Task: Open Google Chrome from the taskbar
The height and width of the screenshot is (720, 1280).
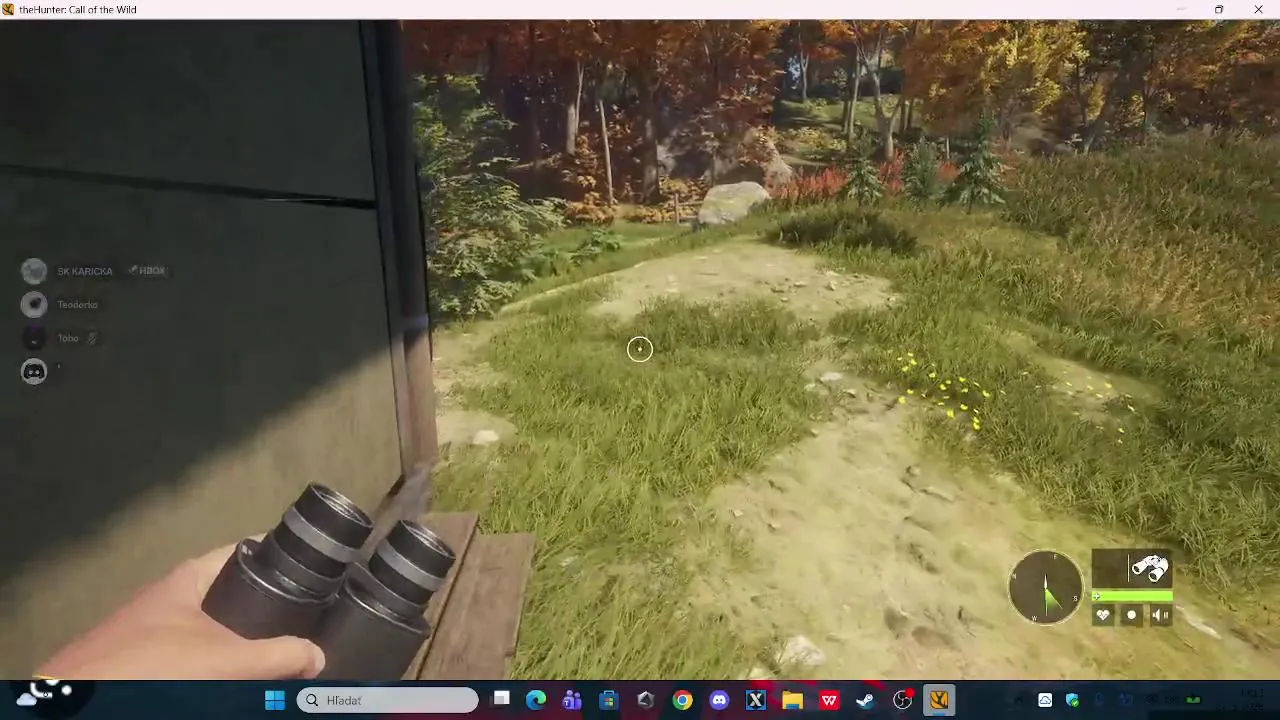Action: (x=682, y=700)
